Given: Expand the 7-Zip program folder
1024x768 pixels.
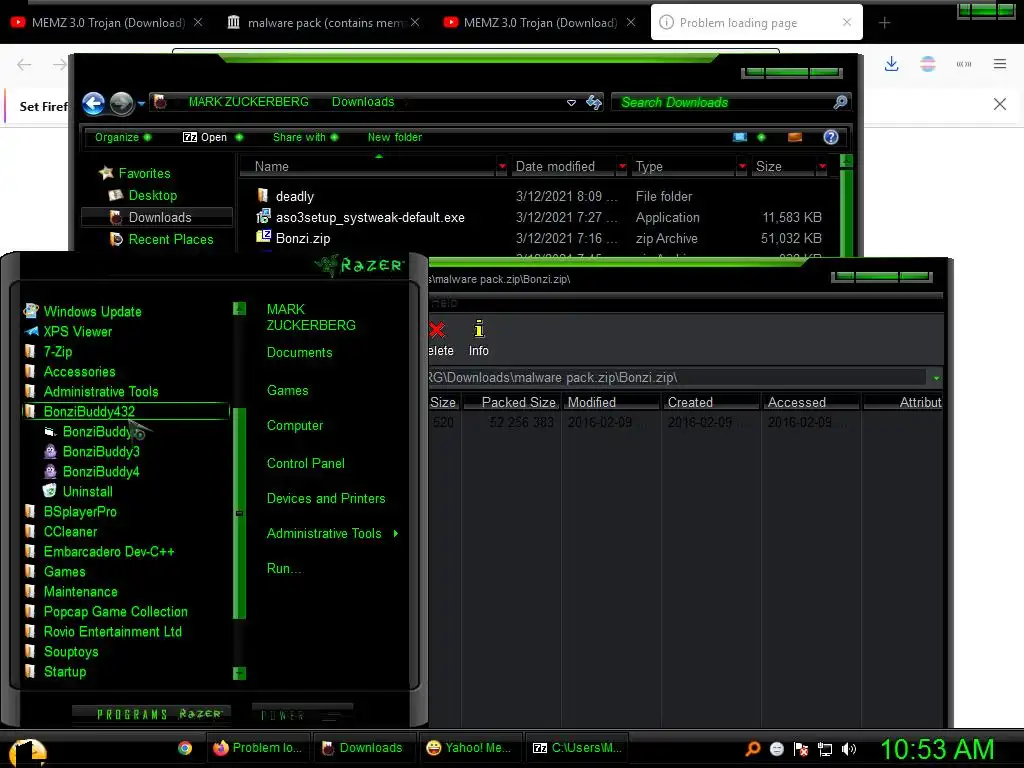Looking at the screenshot, I should (57, 351).
